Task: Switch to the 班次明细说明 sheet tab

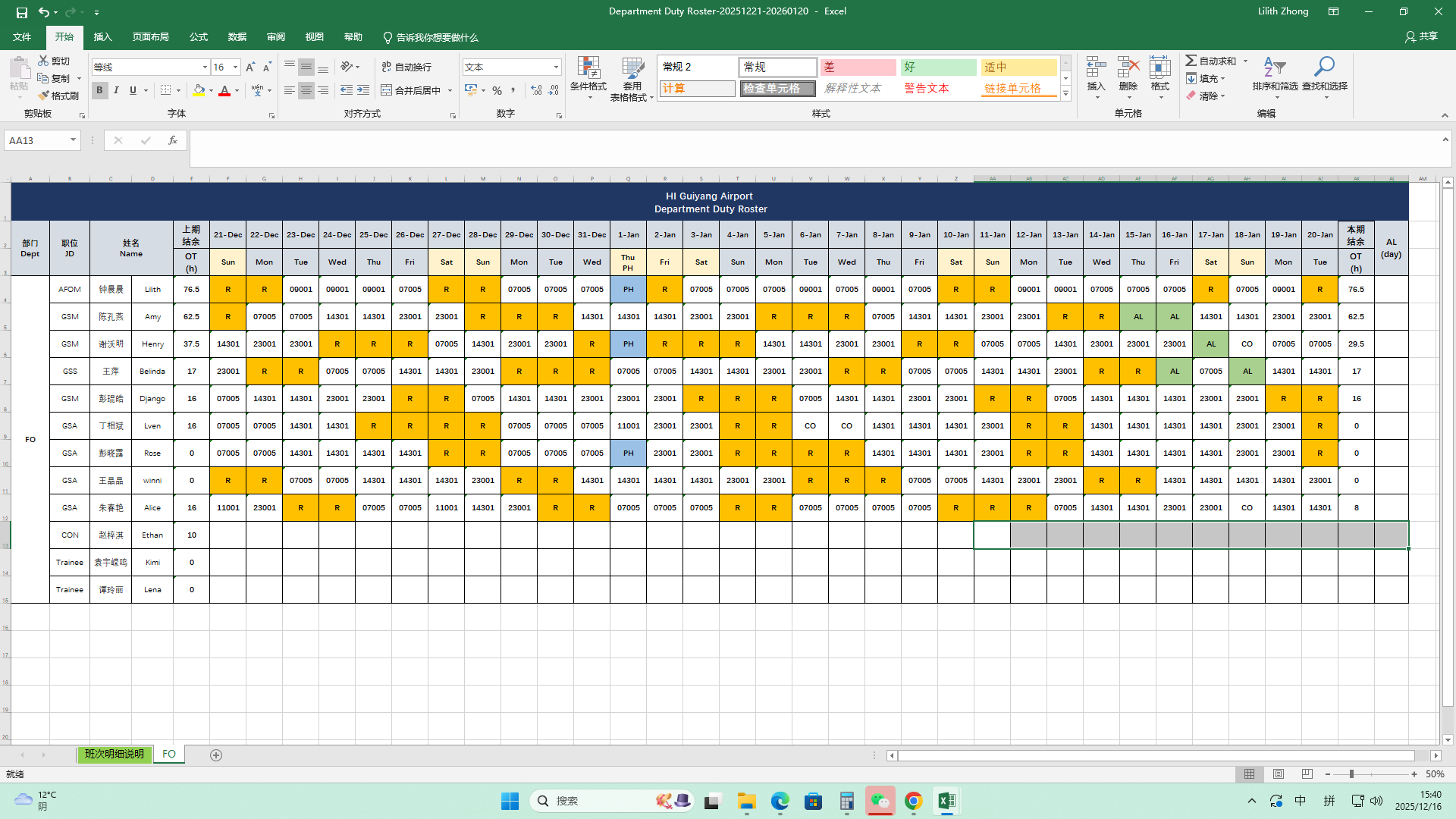Action: click(x=114, y=755)
